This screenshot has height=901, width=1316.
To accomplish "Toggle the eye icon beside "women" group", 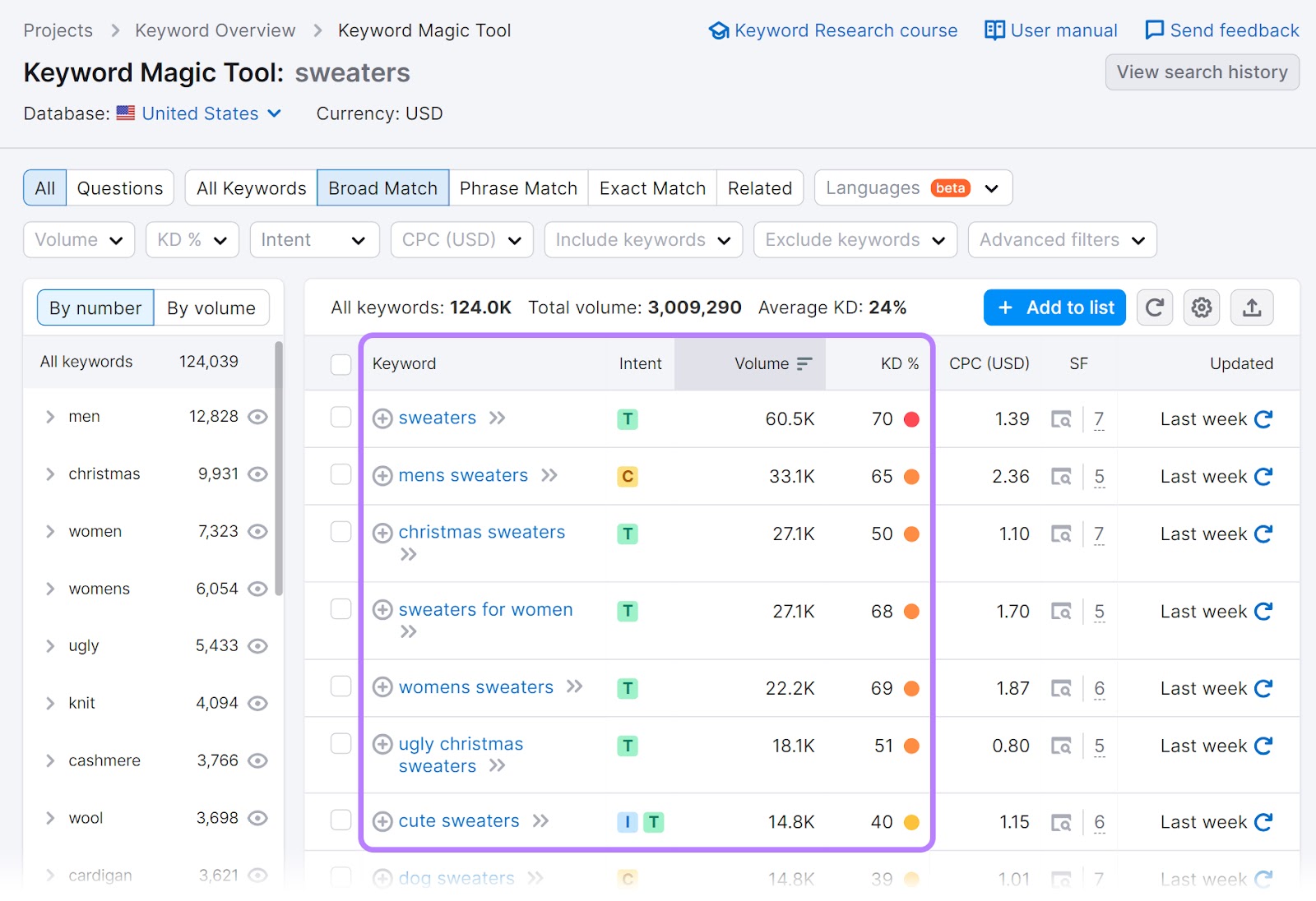I will 259,531.
